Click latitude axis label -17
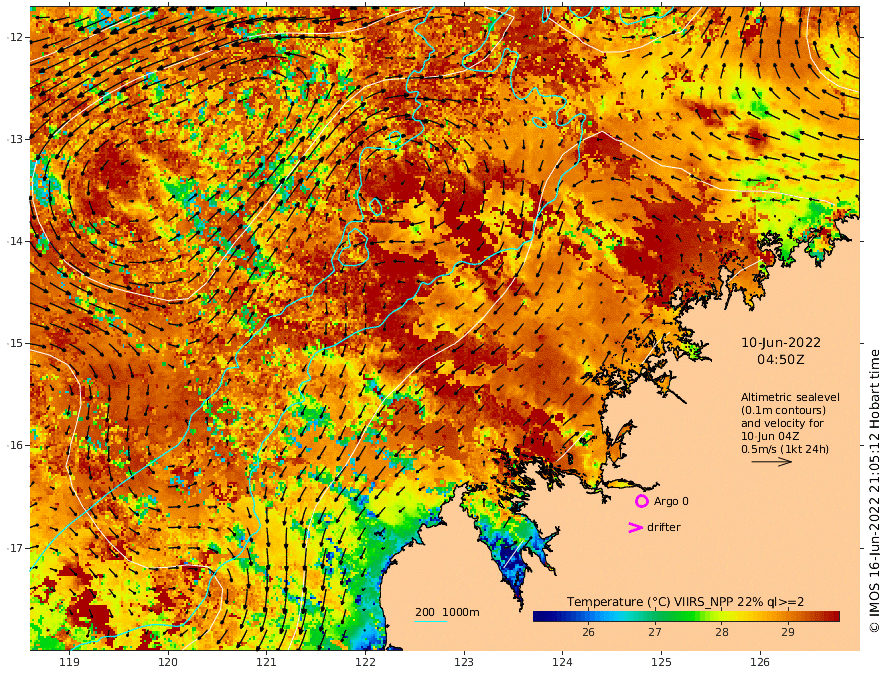Image resolution: width=880 pixels, height=680 pixels. (15, 548)
